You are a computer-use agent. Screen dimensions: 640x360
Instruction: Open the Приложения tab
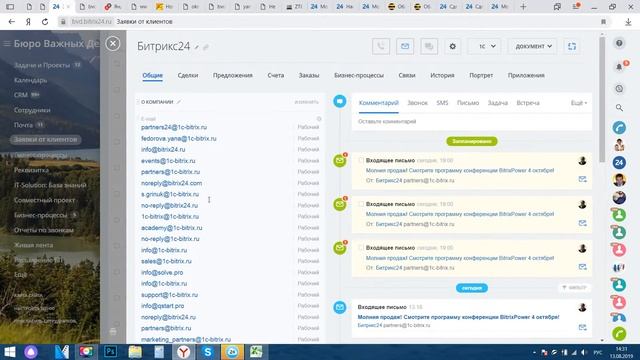click(526, 76)
